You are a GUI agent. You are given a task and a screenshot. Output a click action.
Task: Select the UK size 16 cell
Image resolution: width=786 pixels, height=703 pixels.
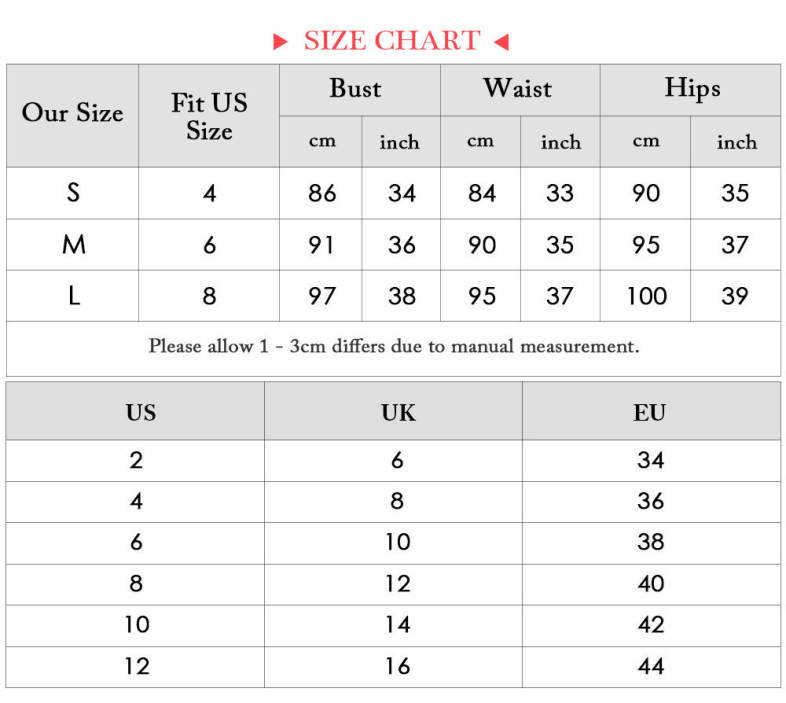tap(397, 666)
